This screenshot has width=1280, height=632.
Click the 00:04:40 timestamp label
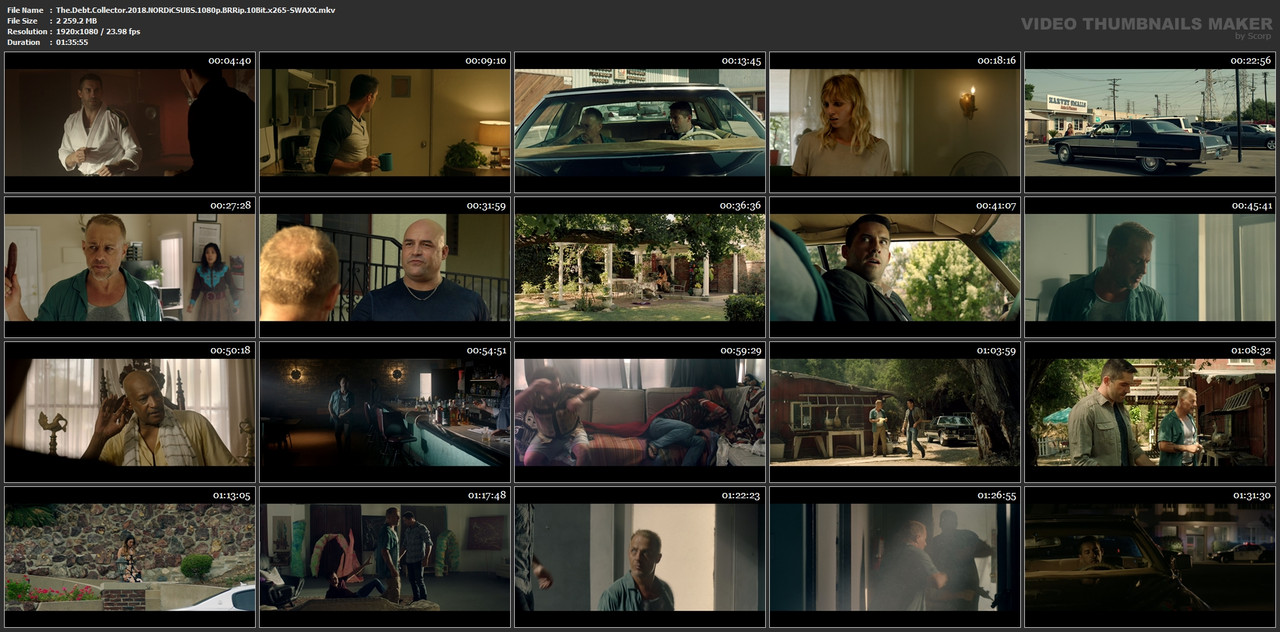pos(230,61)
